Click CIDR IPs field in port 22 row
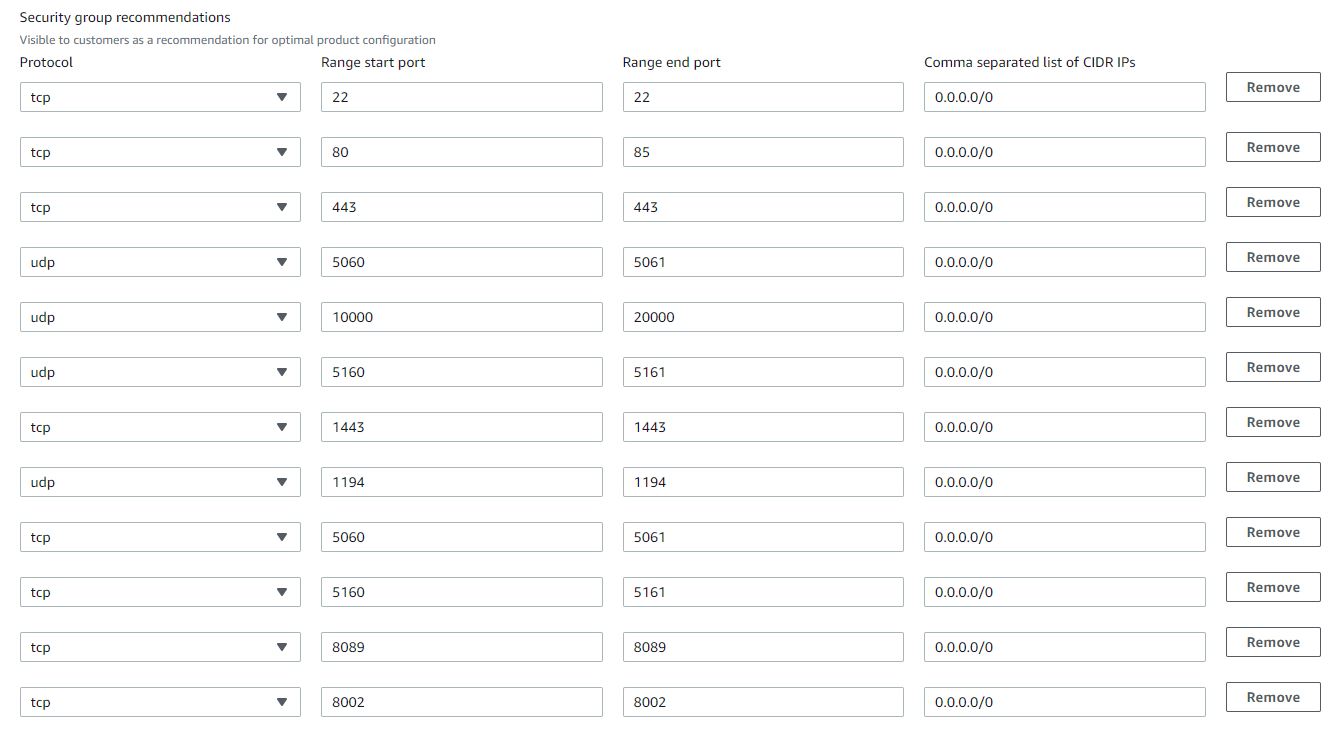This screenshot has height=733, width=1344. [1064, 97]
